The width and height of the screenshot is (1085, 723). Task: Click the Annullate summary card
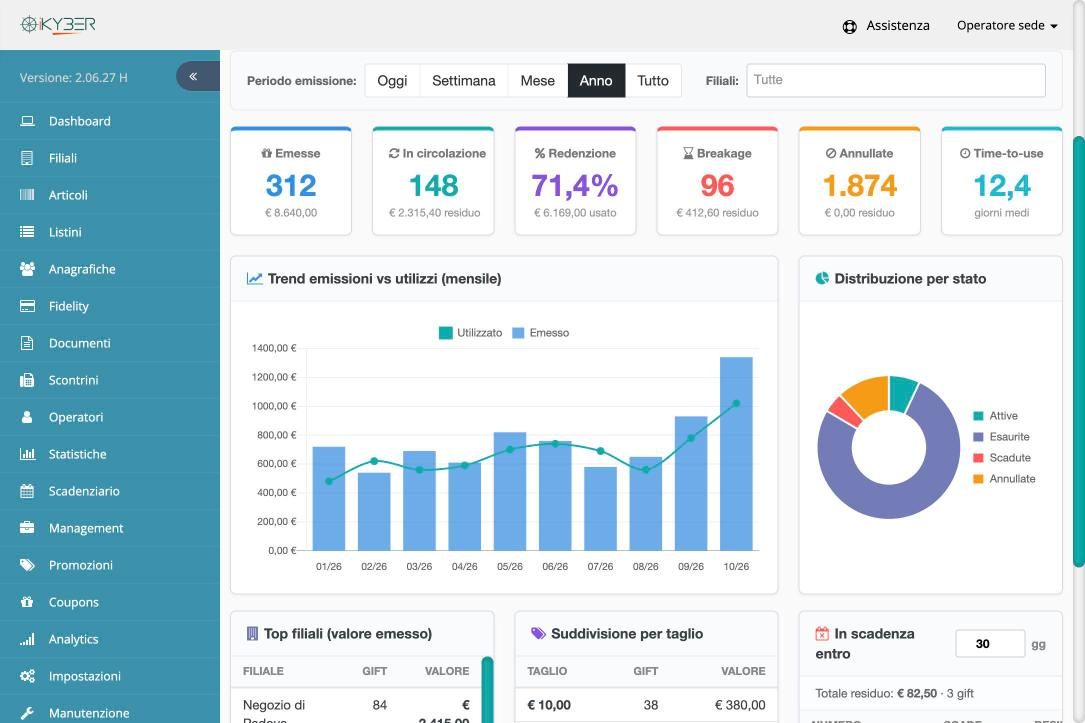point(859,181)
